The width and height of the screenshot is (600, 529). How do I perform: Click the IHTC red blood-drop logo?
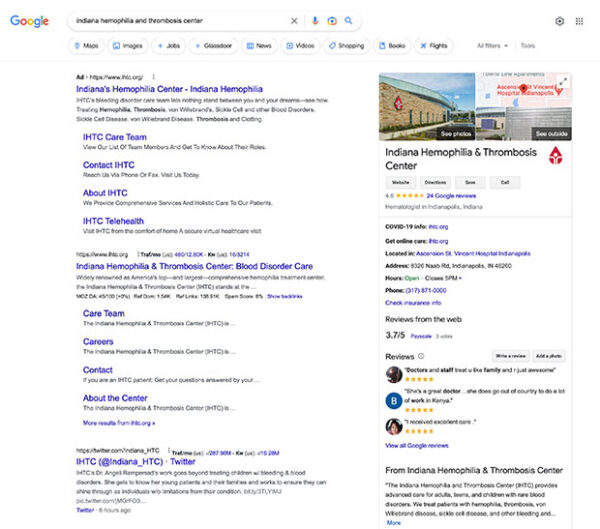(556, 155)
